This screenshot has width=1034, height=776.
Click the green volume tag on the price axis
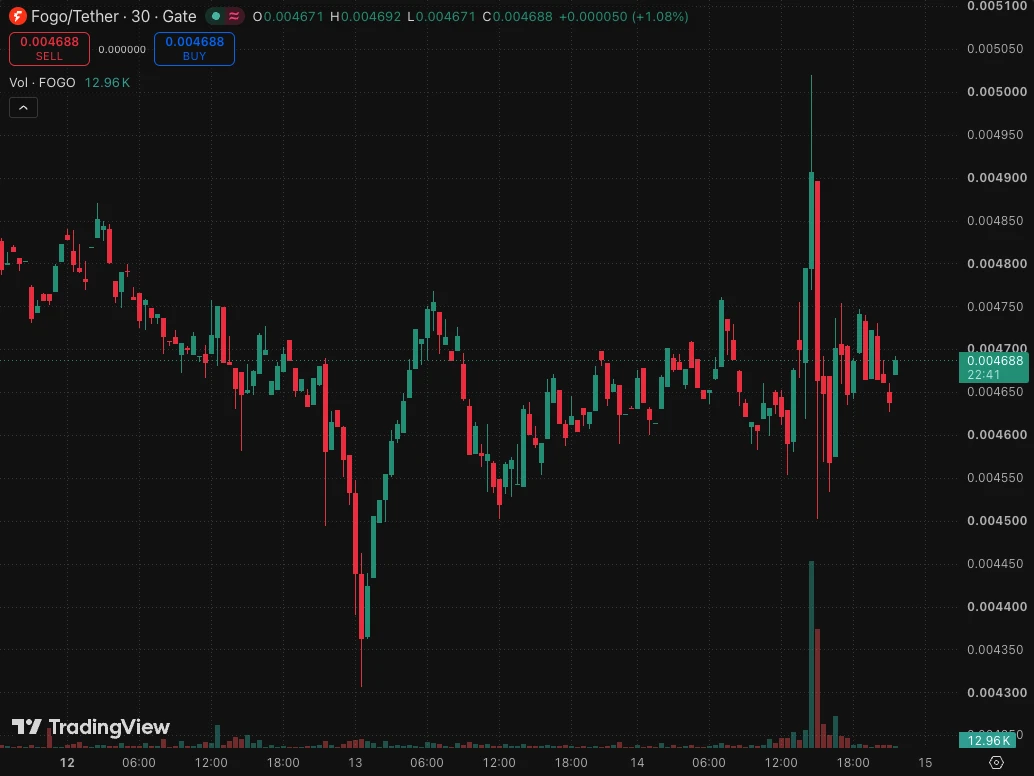(987, 740)
